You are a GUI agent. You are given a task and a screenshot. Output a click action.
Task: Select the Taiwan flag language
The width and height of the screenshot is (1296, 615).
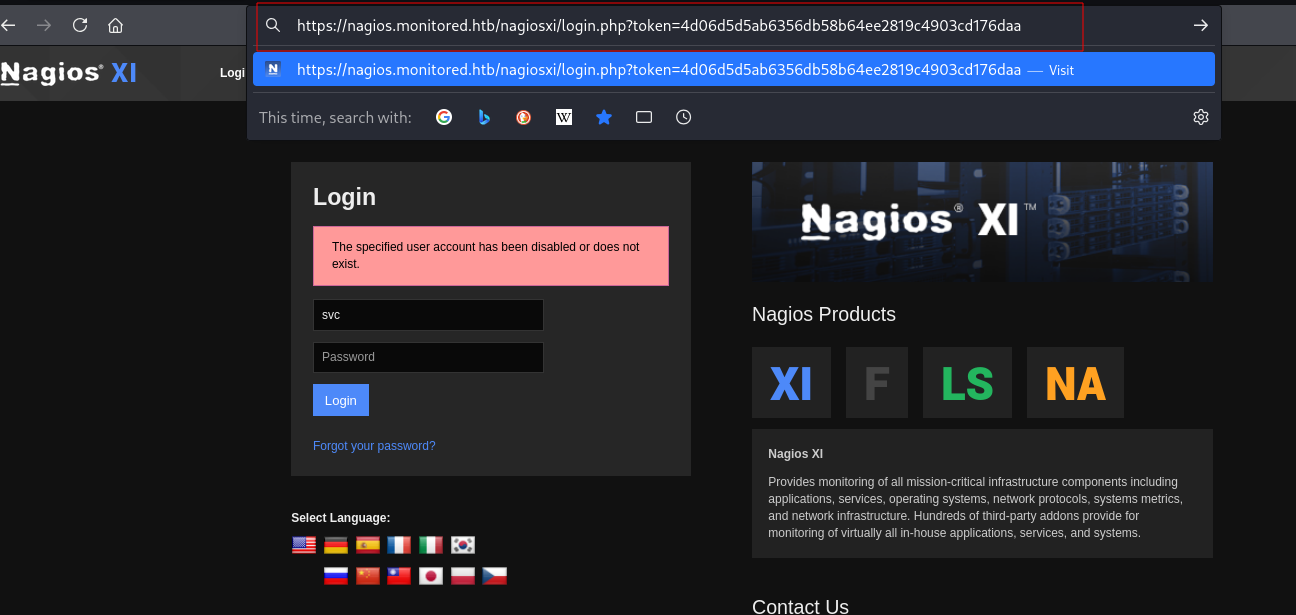399,576
